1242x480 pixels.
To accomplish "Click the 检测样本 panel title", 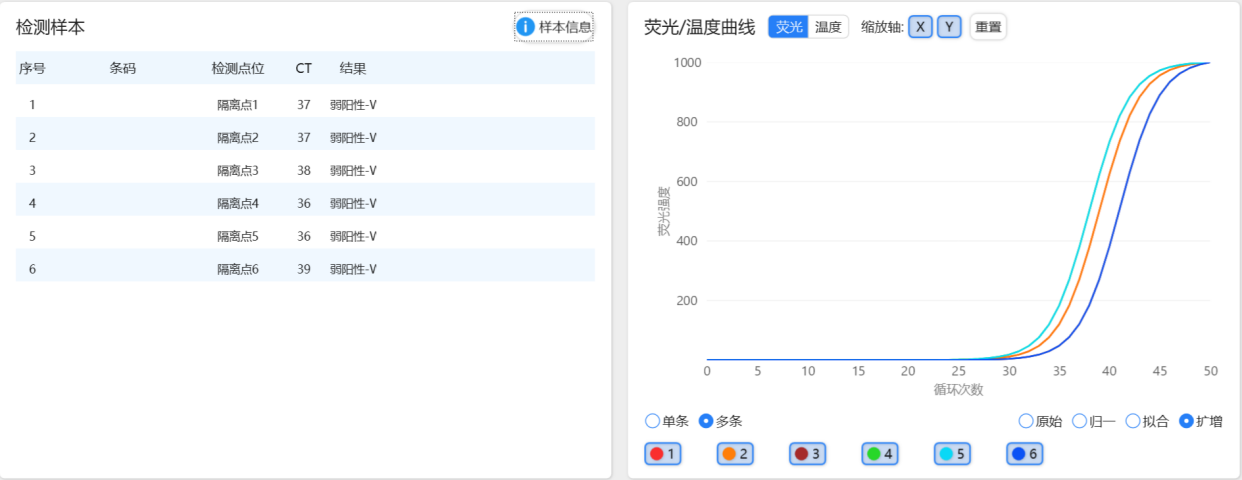I will point(50,27).
